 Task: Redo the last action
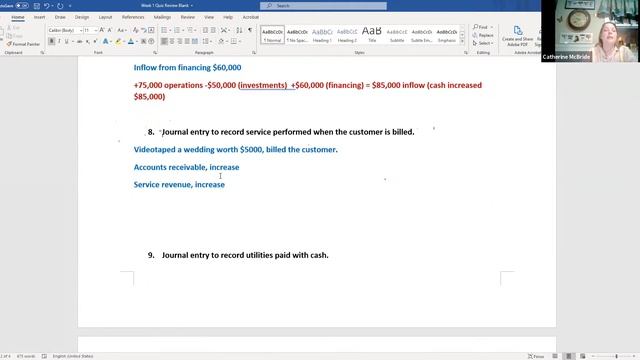point(60,6)
